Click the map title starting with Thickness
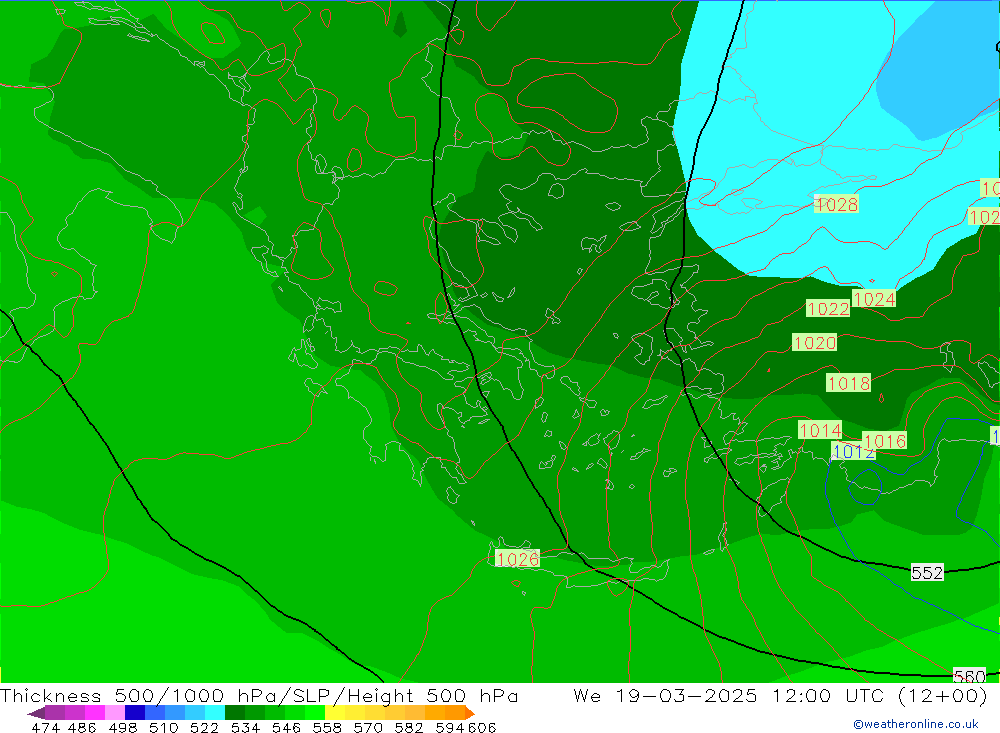 click(259, 695)
